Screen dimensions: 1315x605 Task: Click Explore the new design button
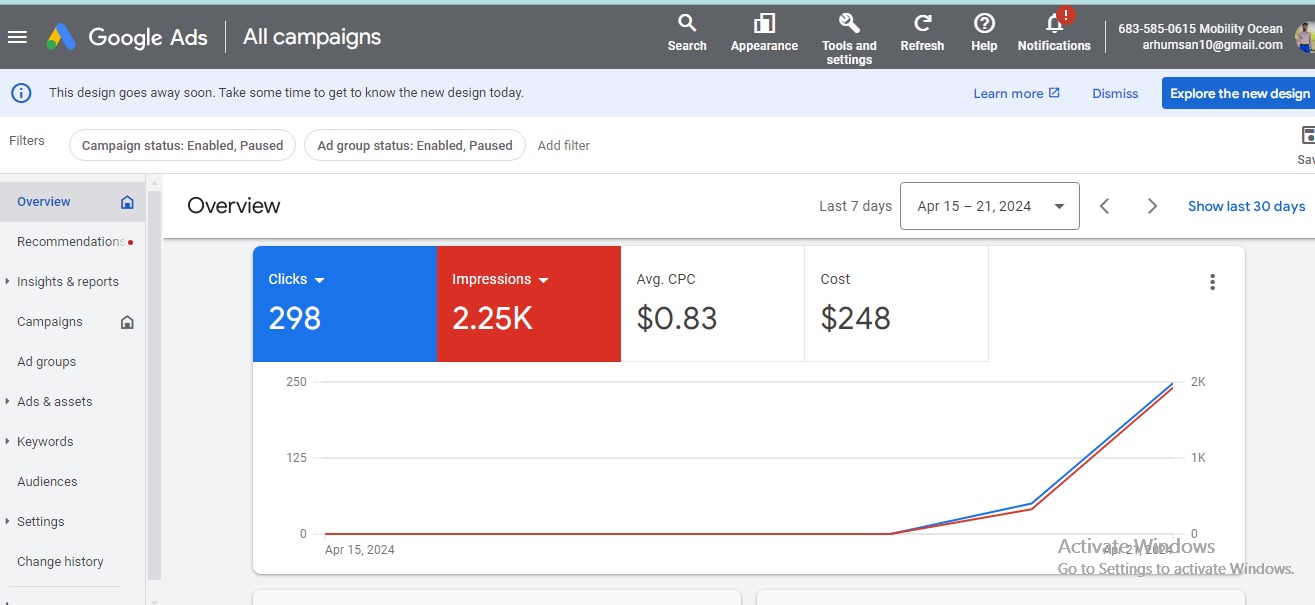coord(1239,93)
